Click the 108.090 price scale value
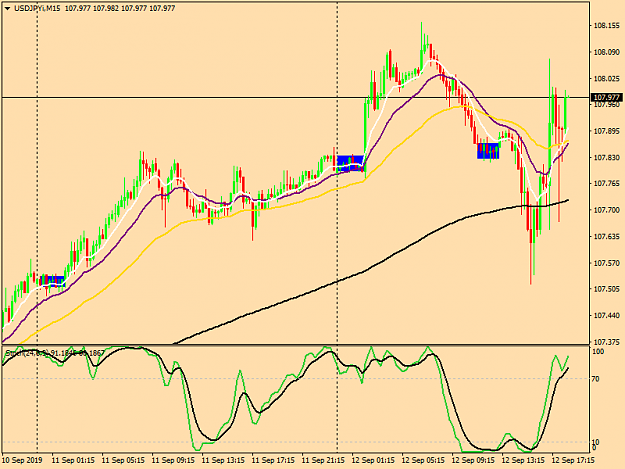The image size is (625, 469). 607,52
